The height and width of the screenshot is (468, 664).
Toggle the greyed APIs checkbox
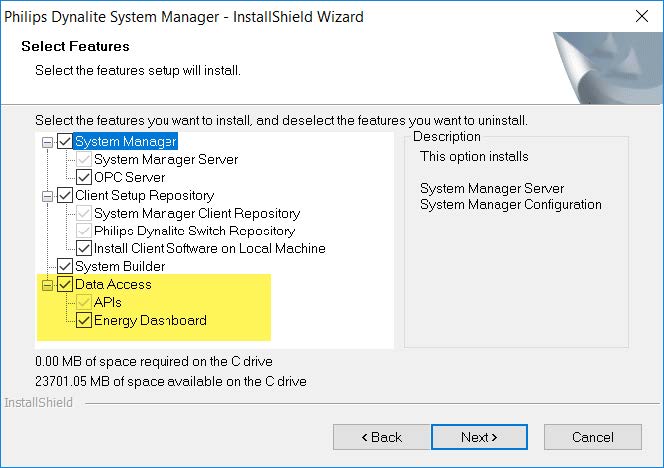click(84, 302)
